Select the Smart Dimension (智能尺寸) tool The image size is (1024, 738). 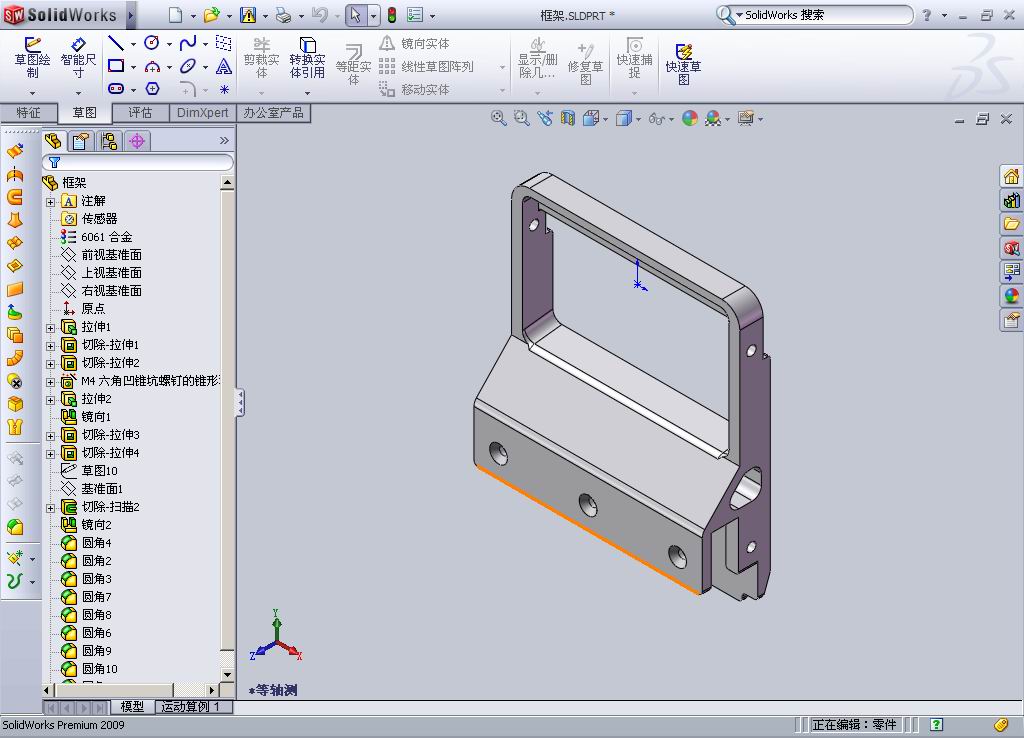(x=78, y=58)
